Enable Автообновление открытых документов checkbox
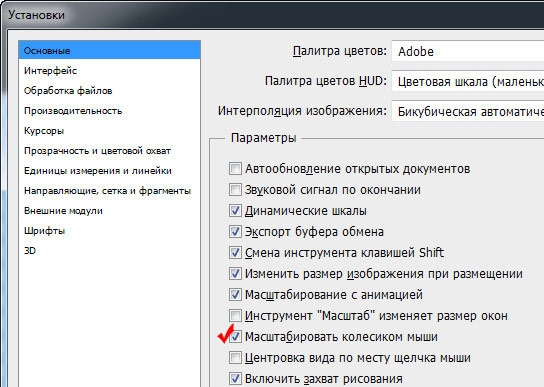This screenshot has width=544, height=387. tap(235, 169)
